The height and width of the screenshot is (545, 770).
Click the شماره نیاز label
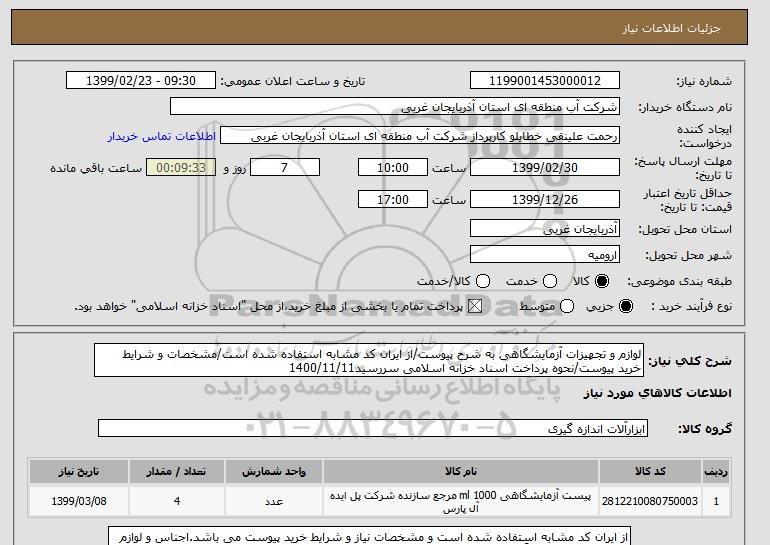[704, 82]
